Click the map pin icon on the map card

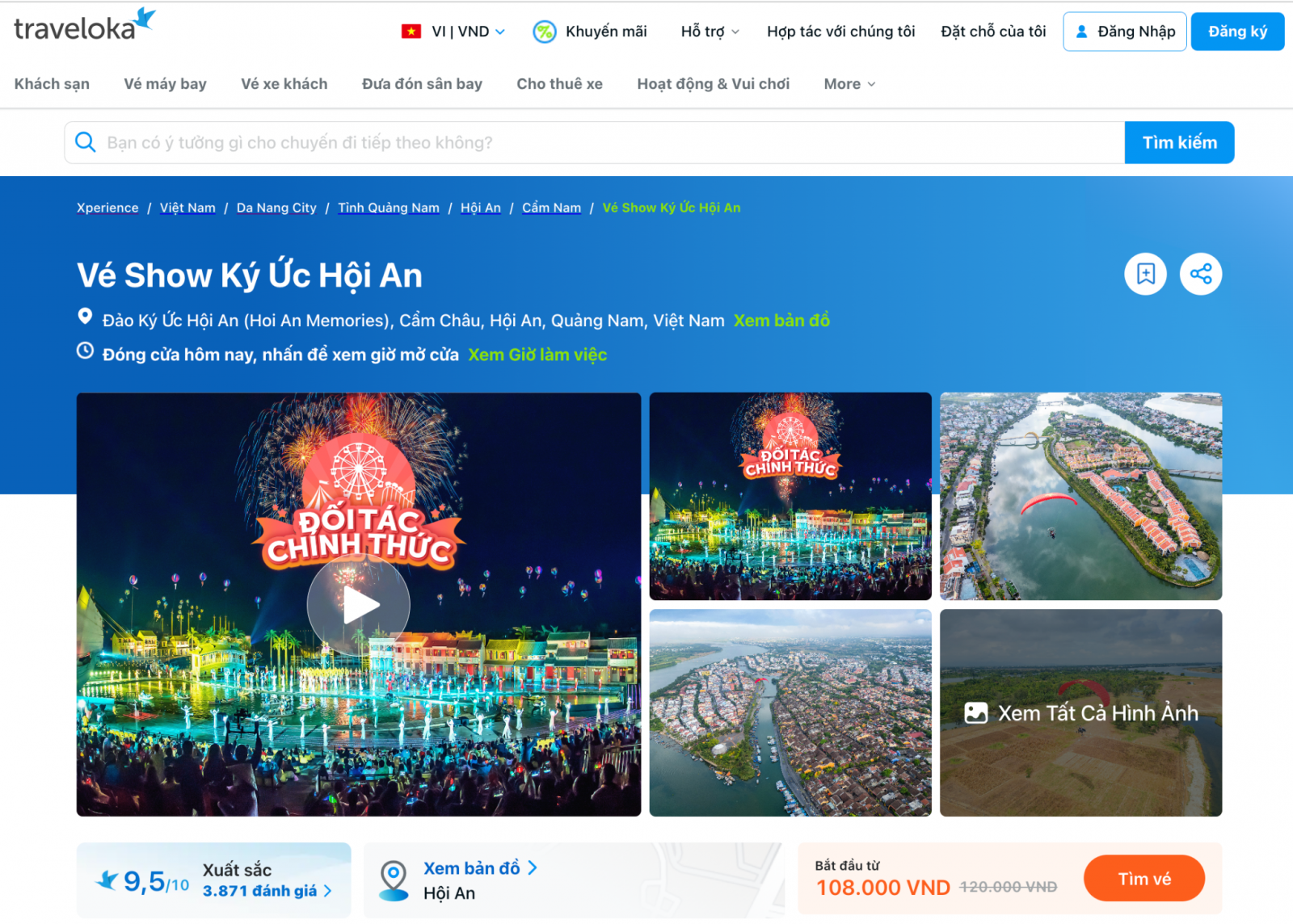click(x=394, y=880)
